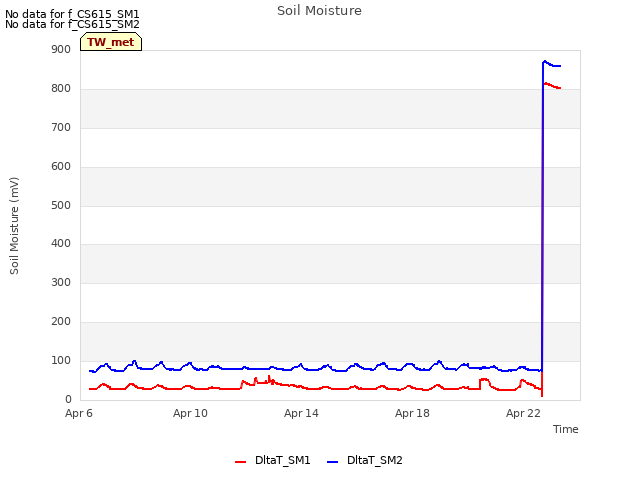This screenshot has height=480, width=640.
Task: Click the Apr 22 x-axis tick label
Action: click(523, 413)
